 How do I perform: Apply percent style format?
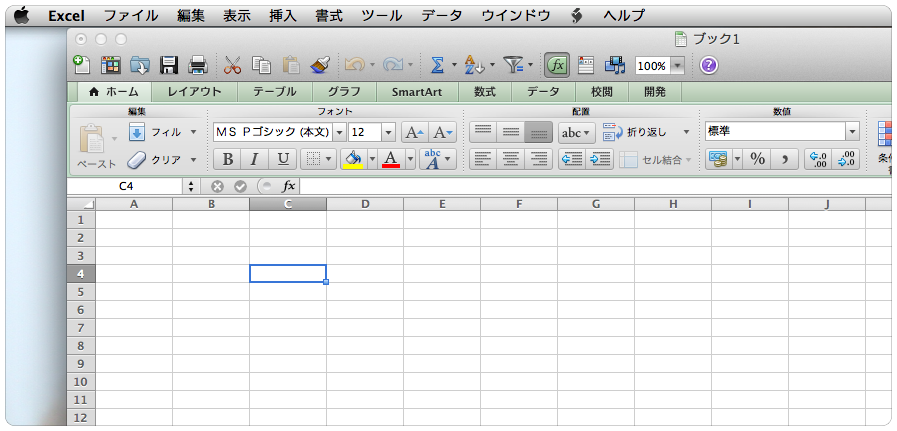[x=757, y=159]
